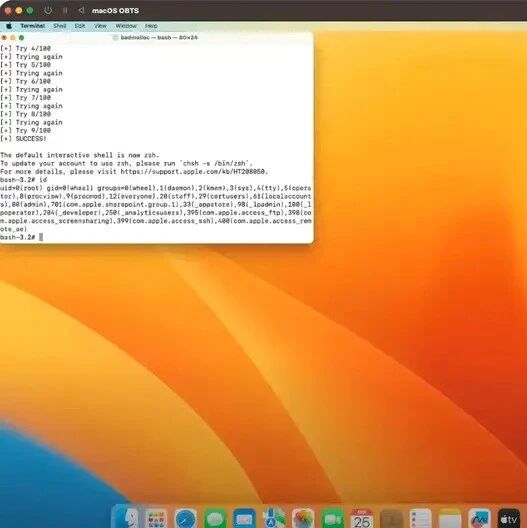Click the folder proxy icon beside badmalloc title
Viewport: 527px width, 528px height.
tap(115, 37)
